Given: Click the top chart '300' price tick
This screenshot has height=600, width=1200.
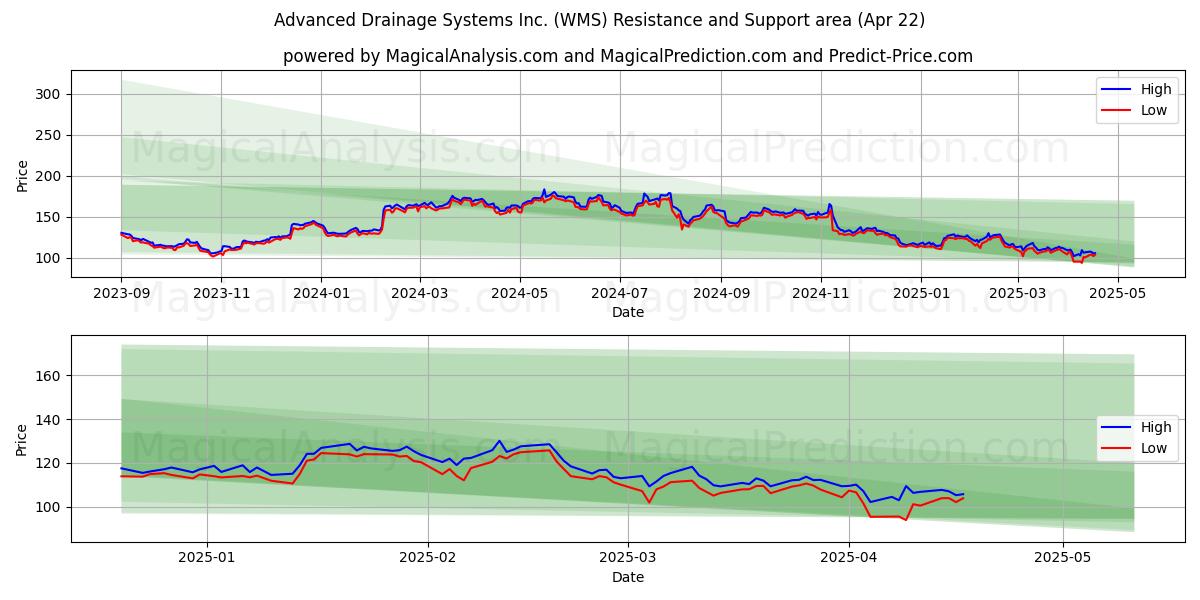Looking at the screenshot, I should click(50, 94).
